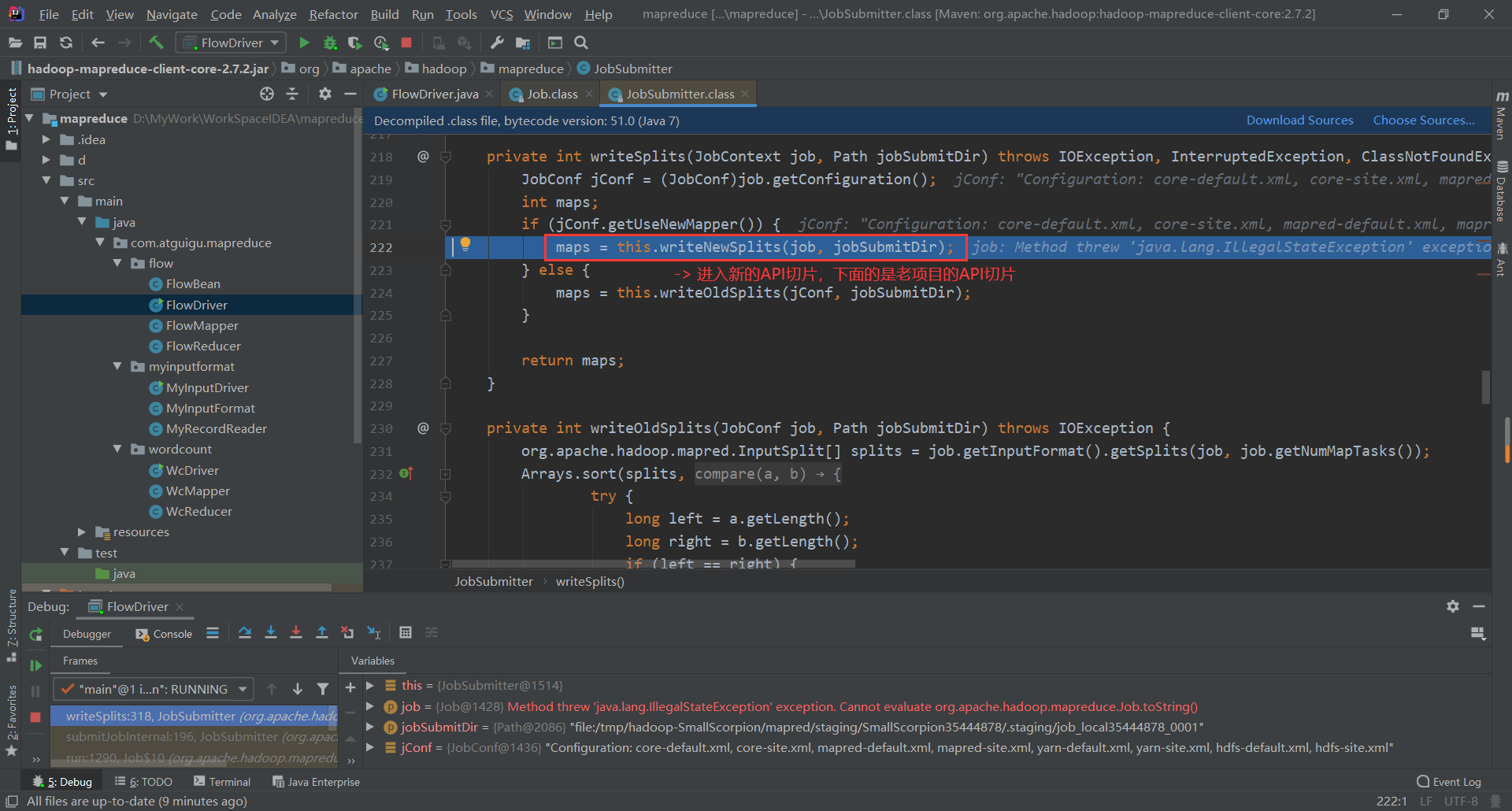Click the Synchronize refresh icon in toolbar

coord(66,43)
